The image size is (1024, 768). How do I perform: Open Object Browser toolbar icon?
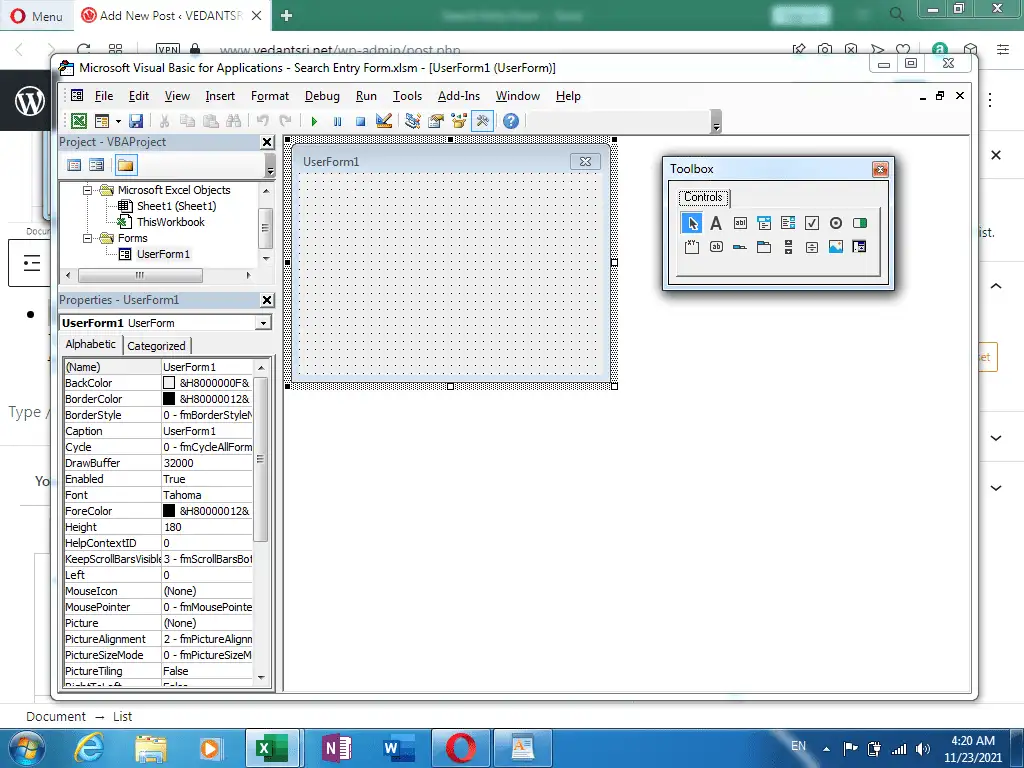point(459,121)
